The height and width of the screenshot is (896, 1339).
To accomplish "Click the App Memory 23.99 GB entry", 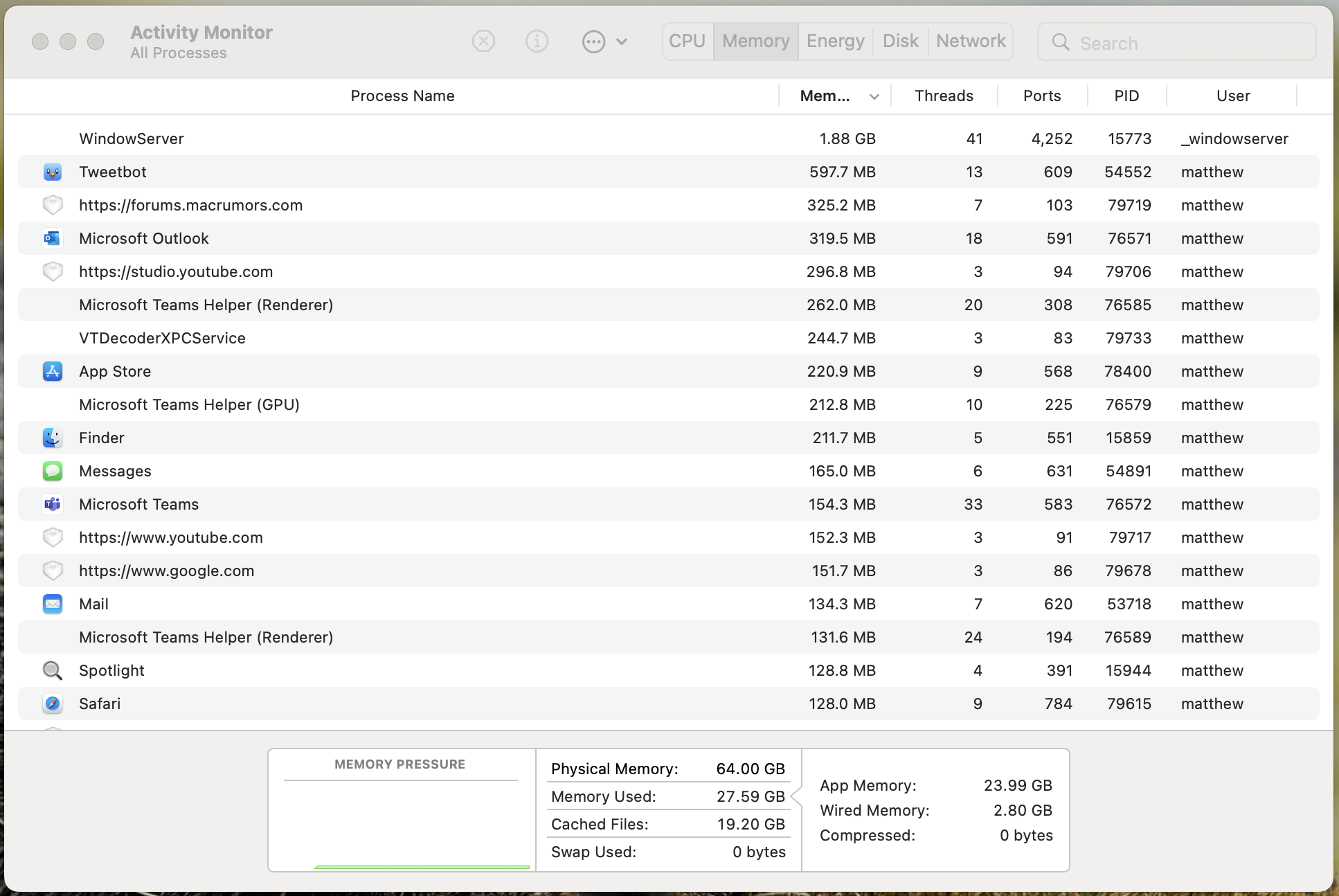I will pyautogui.click(x=936, y=785).
